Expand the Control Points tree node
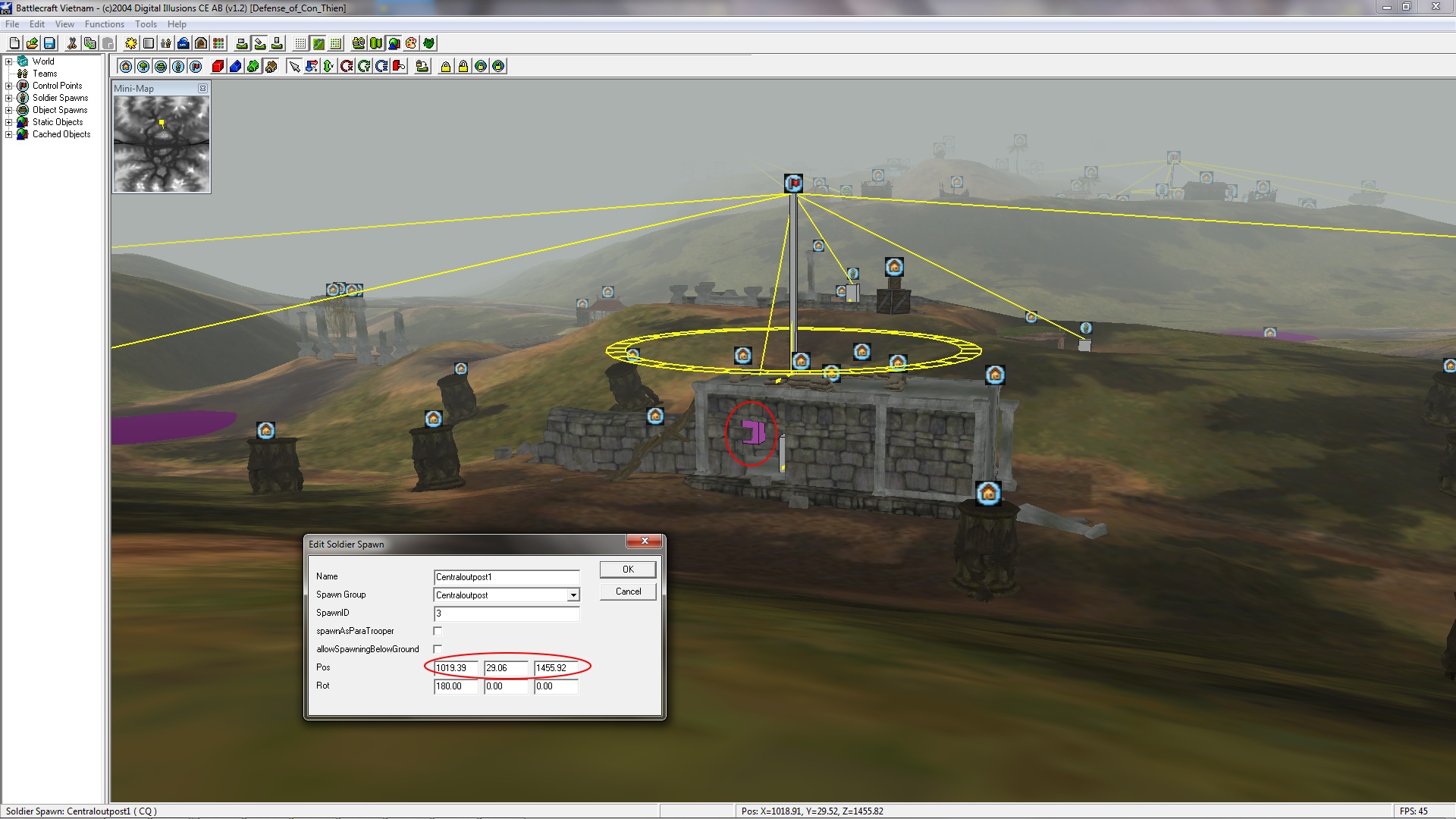 pos(8,86)
